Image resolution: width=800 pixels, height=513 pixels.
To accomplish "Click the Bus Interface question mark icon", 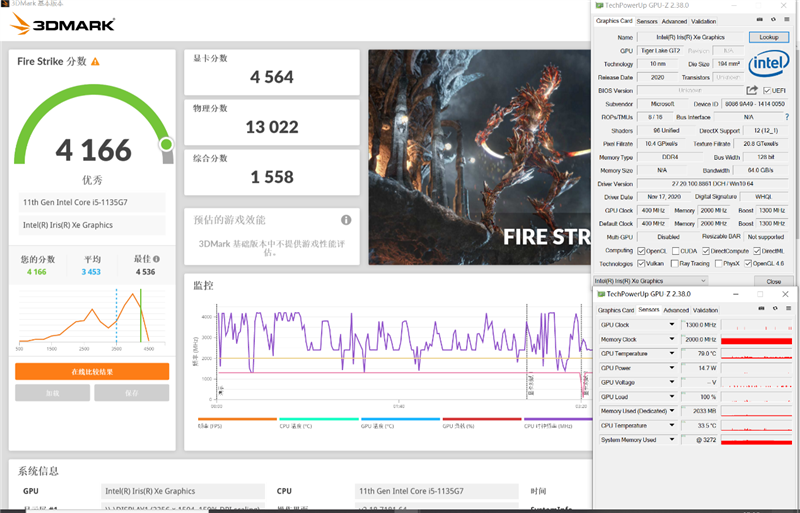I will [x=787, y=117].
